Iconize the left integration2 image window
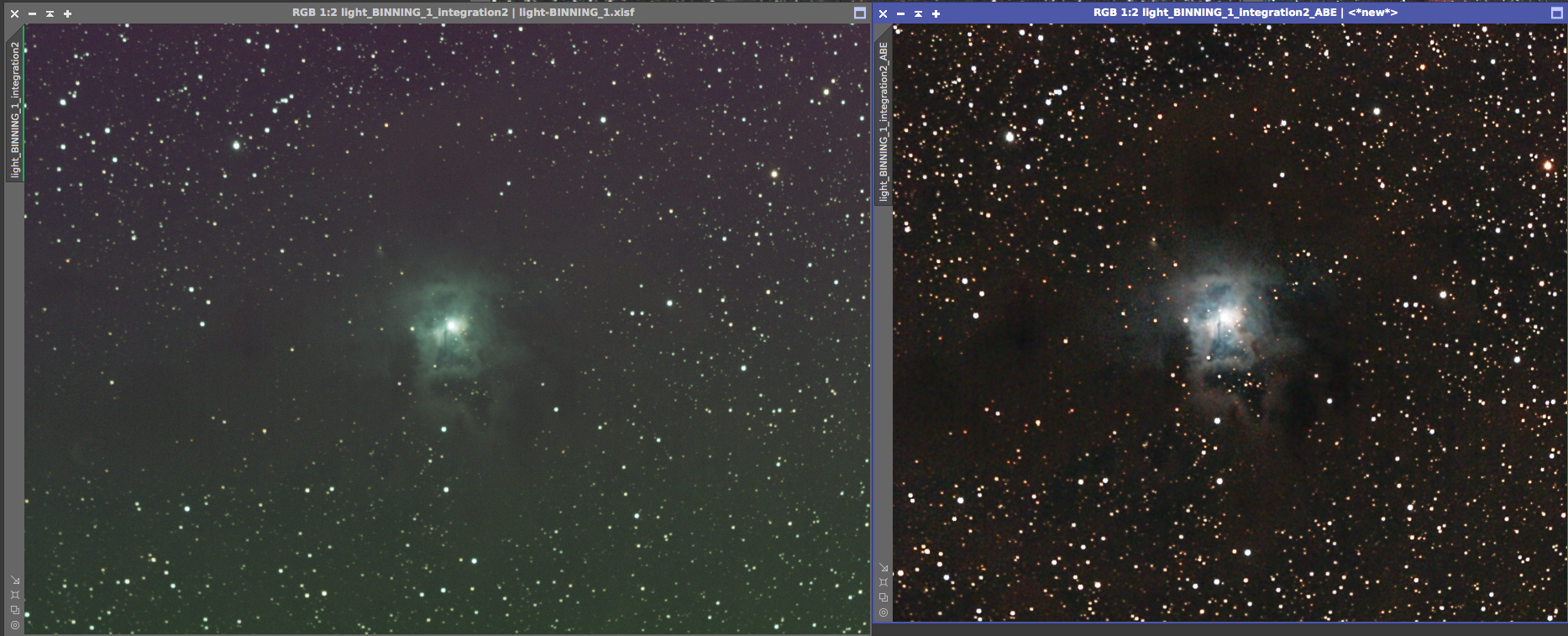The height and width of the screenshot is (636, 1568). tap(32, 13)
